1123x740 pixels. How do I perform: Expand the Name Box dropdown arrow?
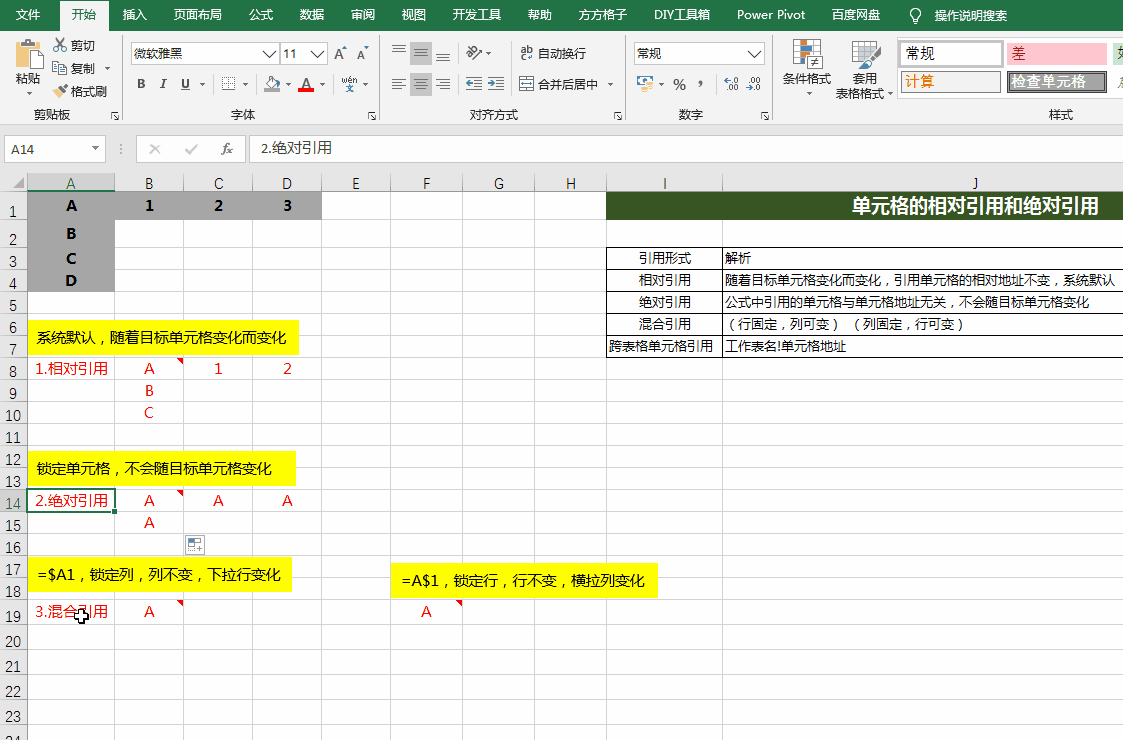click(x=95, y=148)
